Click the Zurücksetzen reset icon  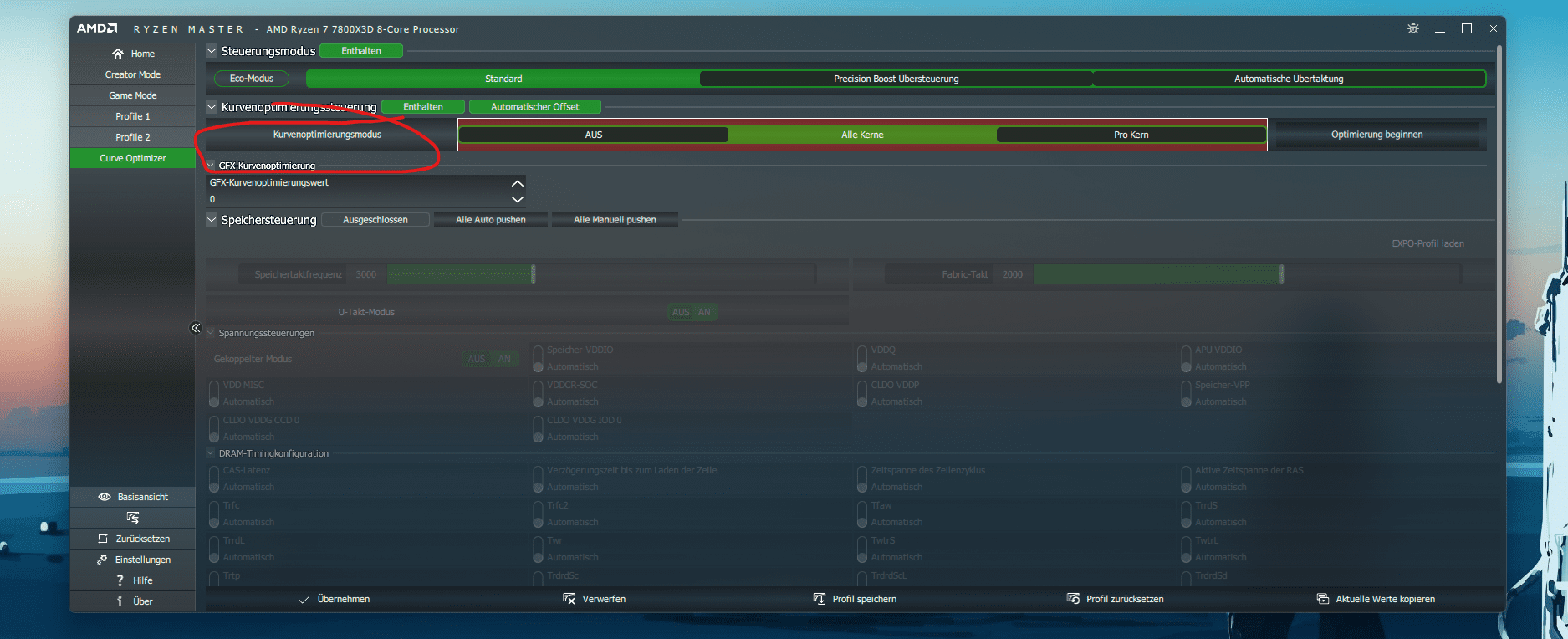tap(103, 539)
